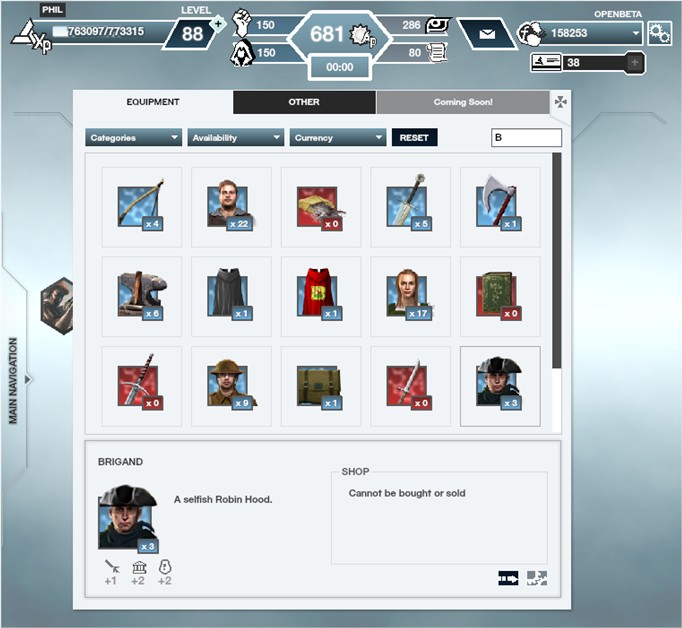Viewport: 682px width, 628px height.
Task: Select the battle axe item x1
Action: [500, 207]
